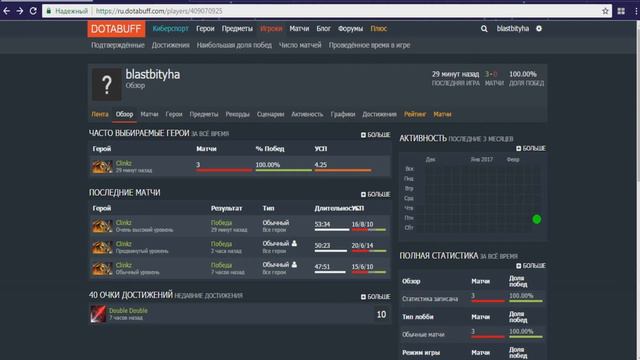Click Clinkz icon in frequently picked heroes

point(102,167)
